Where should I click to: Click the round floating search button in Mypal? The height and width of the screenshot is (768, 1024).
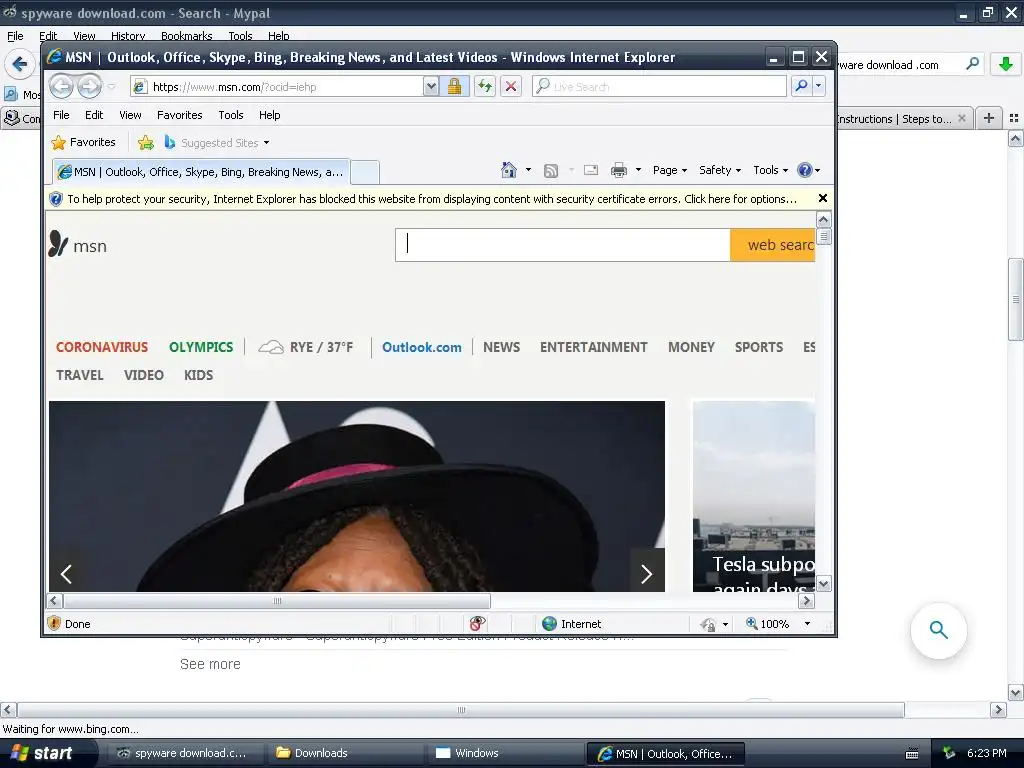click(938, 630)
